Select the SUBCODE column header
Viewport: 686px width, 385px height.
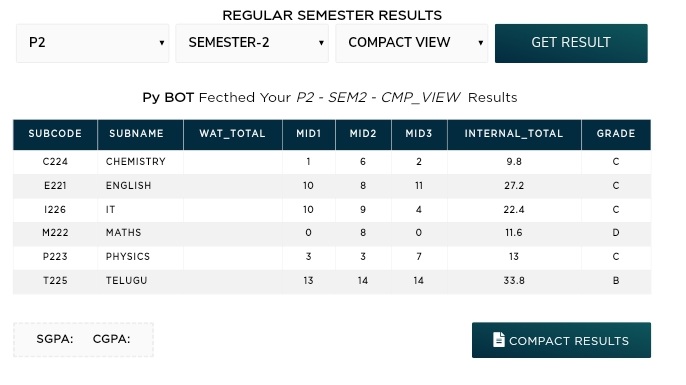[x=55, y=134]
